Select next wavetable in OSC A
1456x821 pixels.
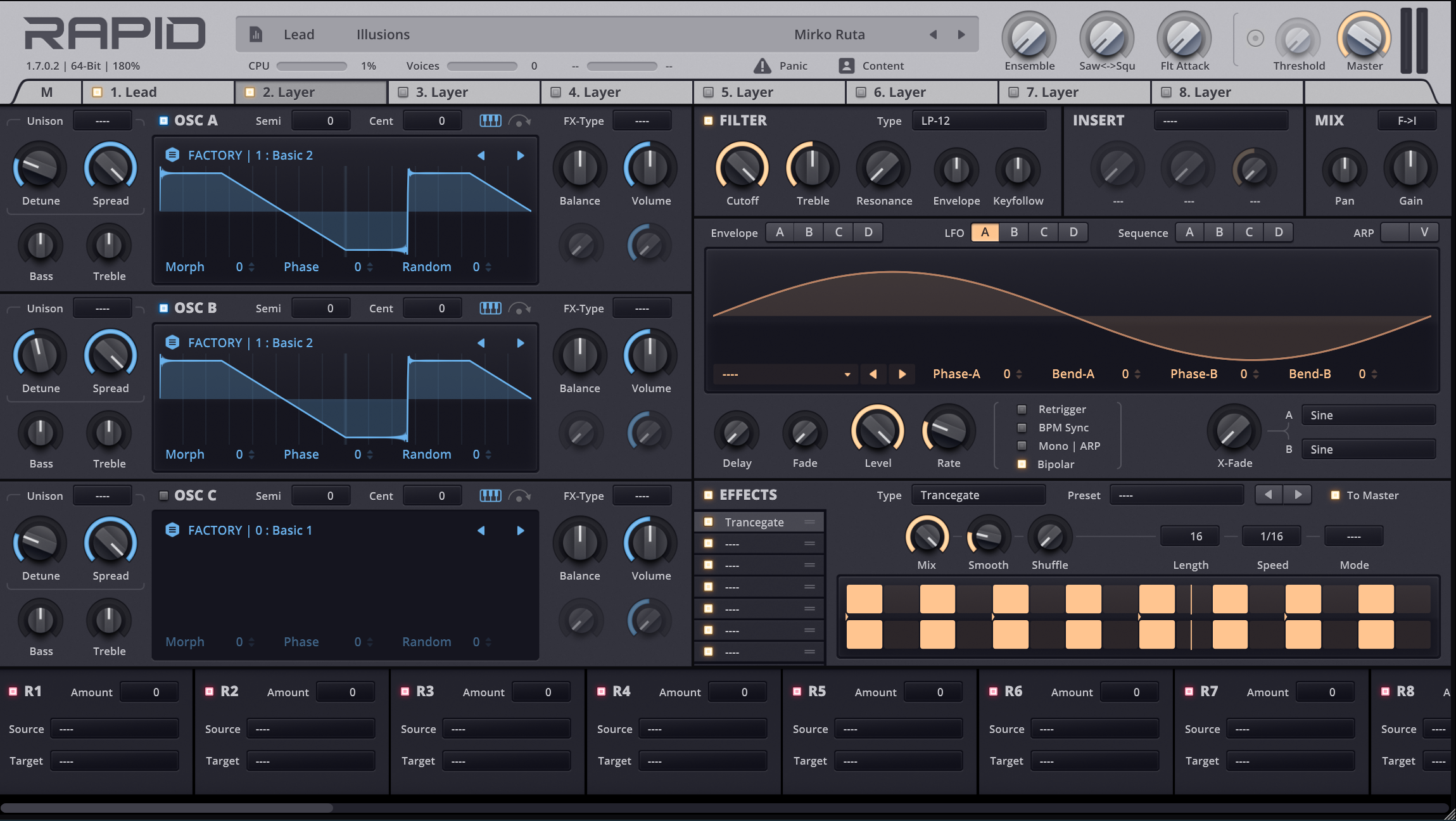[521, 155]
